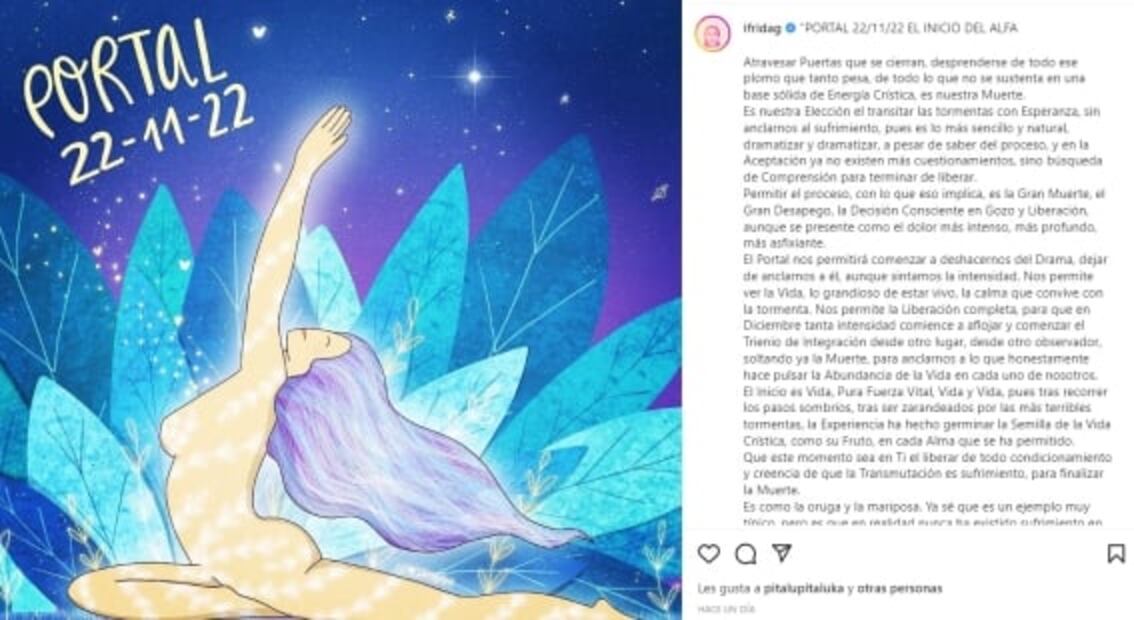
Task: Like the post with the heart icon
Action: pyautogui.click(x=709, y=553)
